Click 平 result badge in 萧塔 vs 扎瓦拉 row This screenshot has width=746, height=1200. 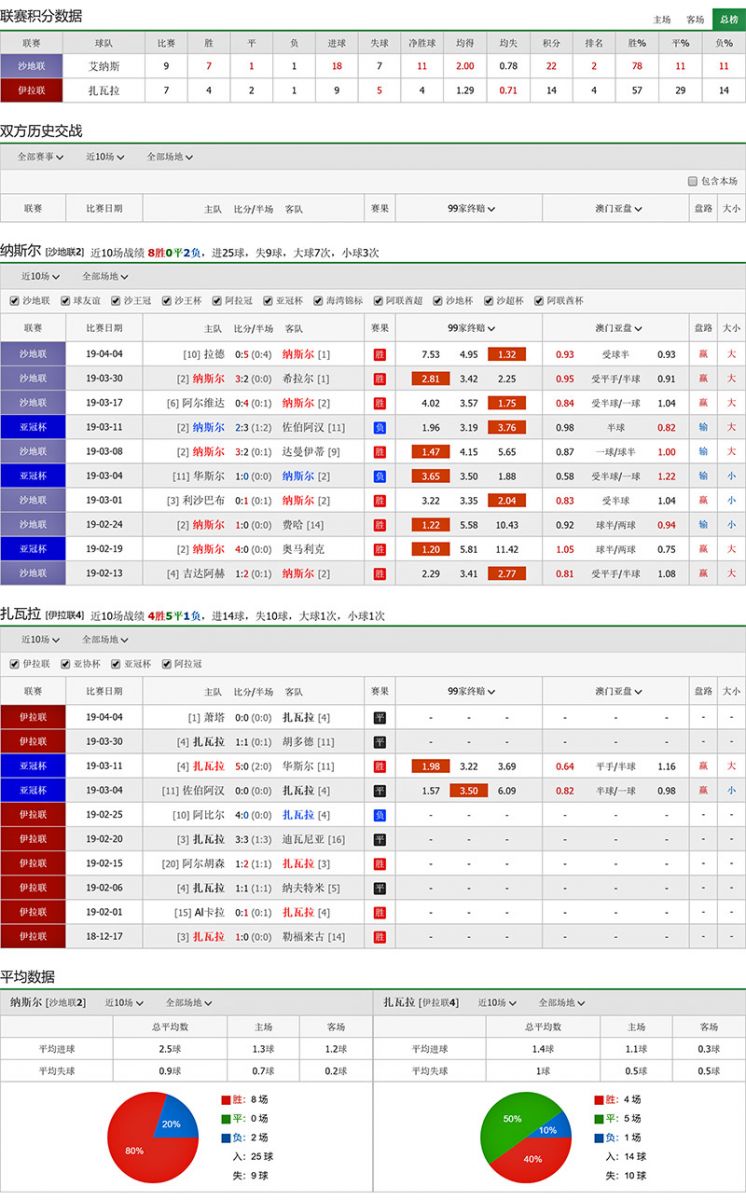pyautogui.click(x=379, y=717)
